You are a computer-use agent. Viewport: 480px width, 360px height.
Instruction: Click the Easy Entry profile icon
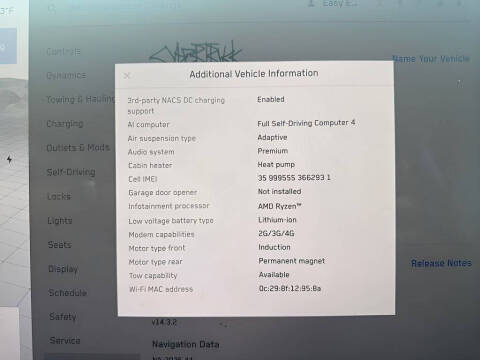tap(311, 3)
